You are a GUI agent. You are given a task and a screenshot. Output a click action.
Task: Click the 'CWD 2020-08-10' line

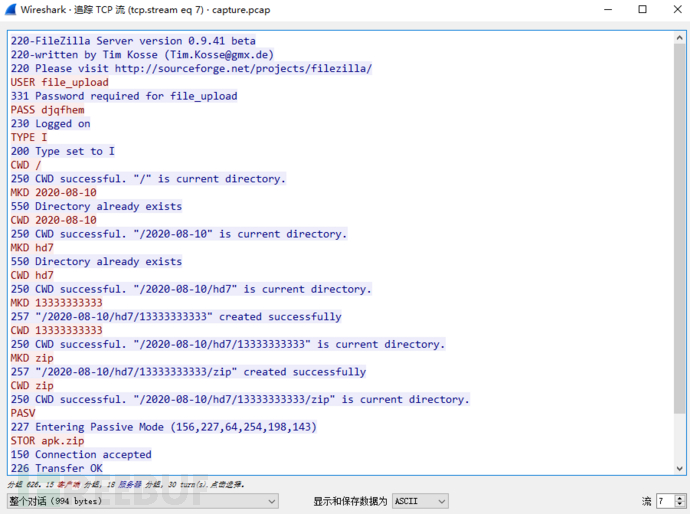[x=54, y=220]
